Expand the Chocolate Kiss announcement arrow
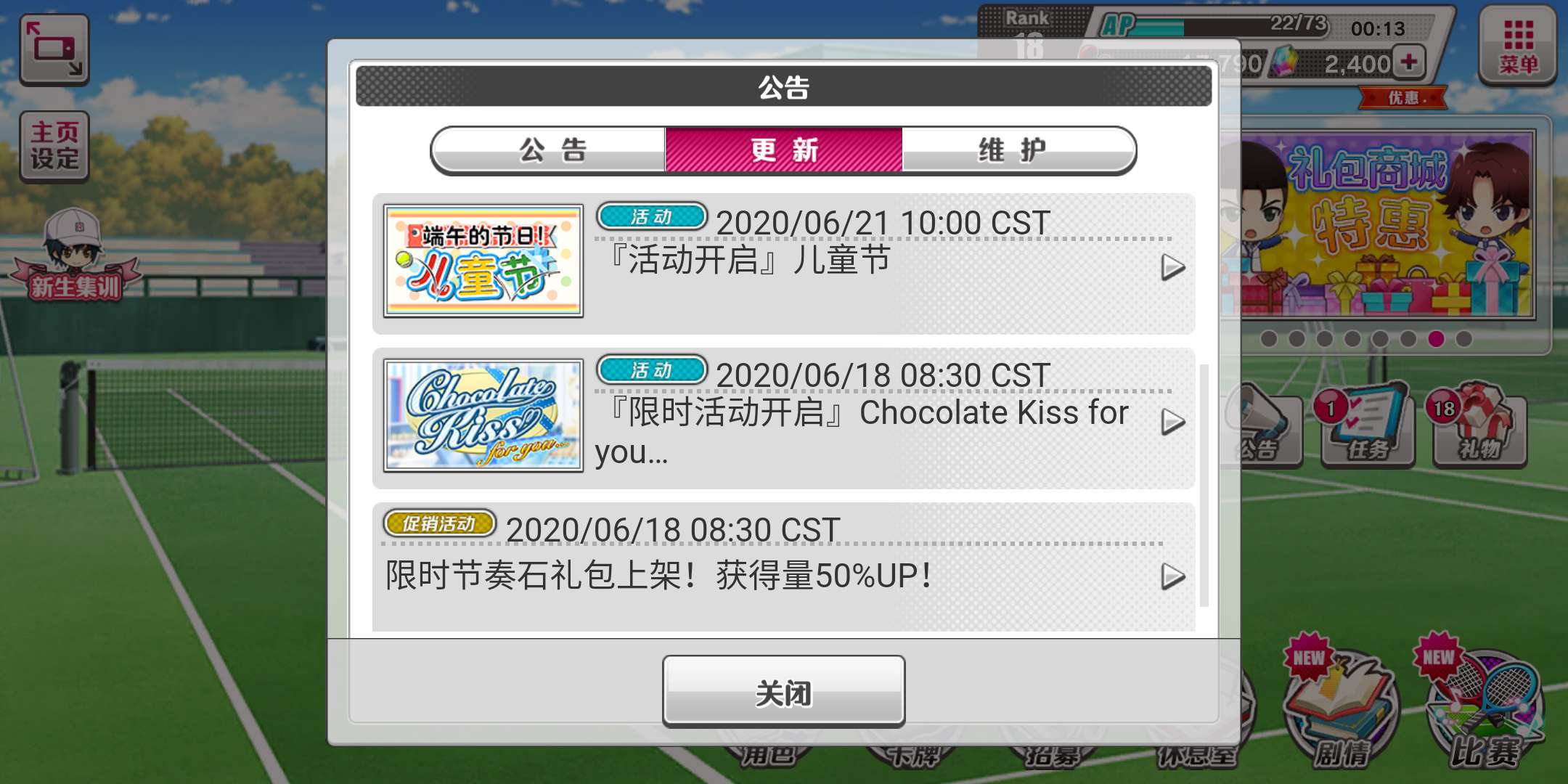The width and height of the screenshot is (1568, 784). pyautogui.click(x=1172, y=422)
